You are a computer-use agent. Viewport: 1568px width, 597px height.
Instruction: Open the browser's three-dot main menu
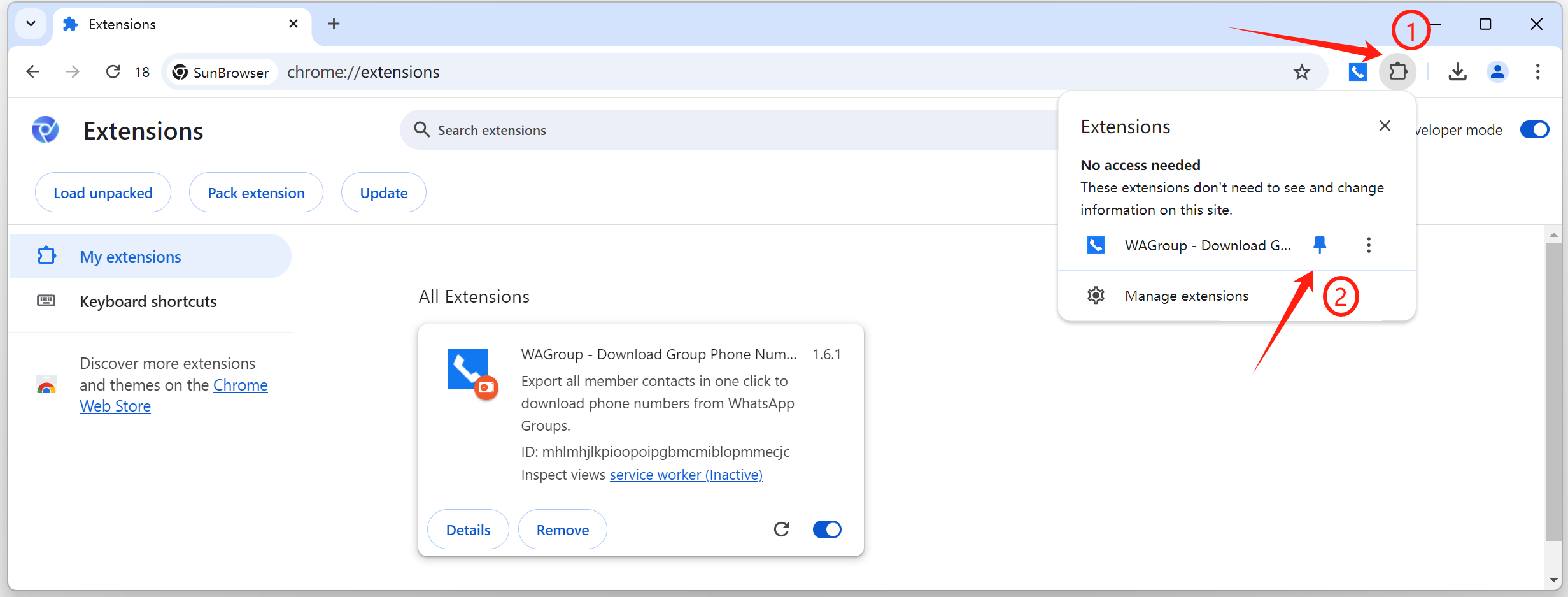click(1537, 72)
